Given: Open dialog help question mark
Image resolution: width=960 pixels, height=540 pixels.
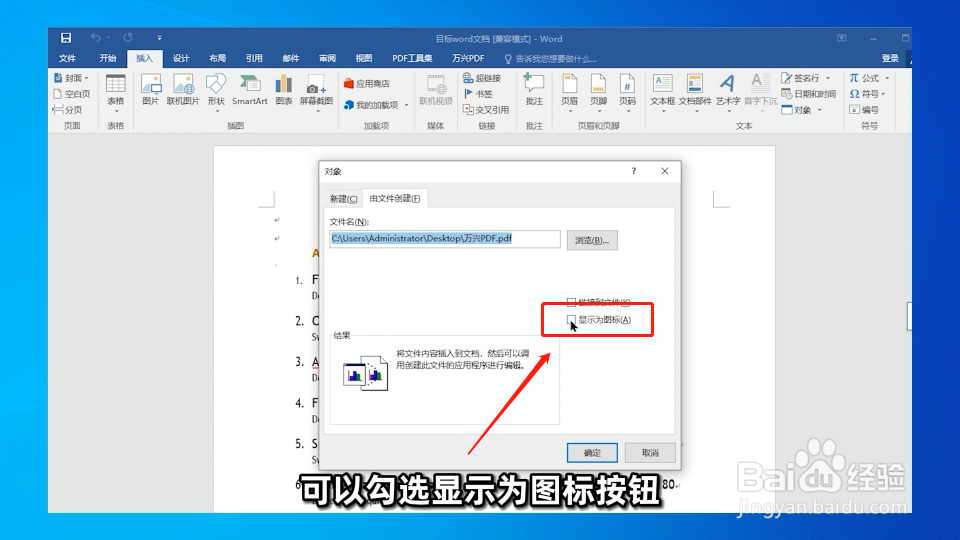Looking at the screenshot, I should coord(634,171).
